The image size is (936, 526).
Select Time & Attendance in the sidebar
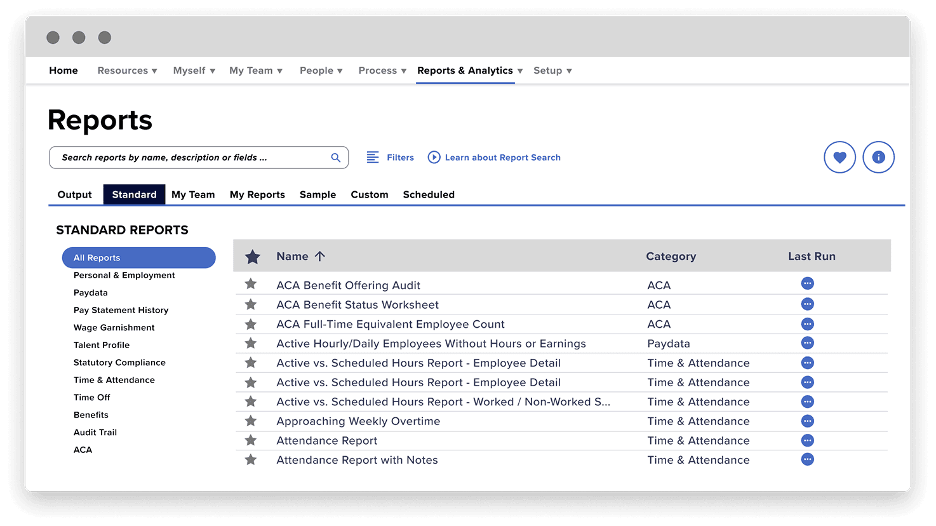(114, 380)
